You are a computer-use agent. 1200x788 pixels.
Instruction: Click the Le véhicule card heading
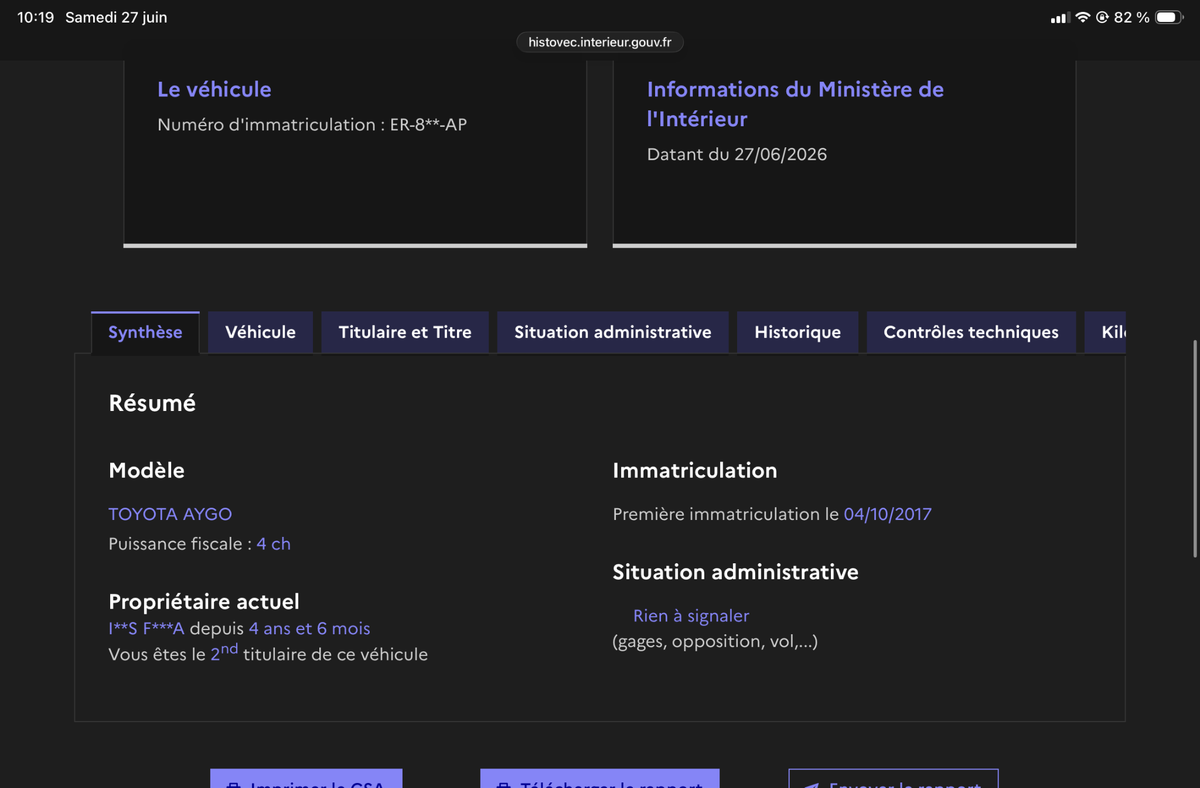pyautogui.click(x=214, y=89)
